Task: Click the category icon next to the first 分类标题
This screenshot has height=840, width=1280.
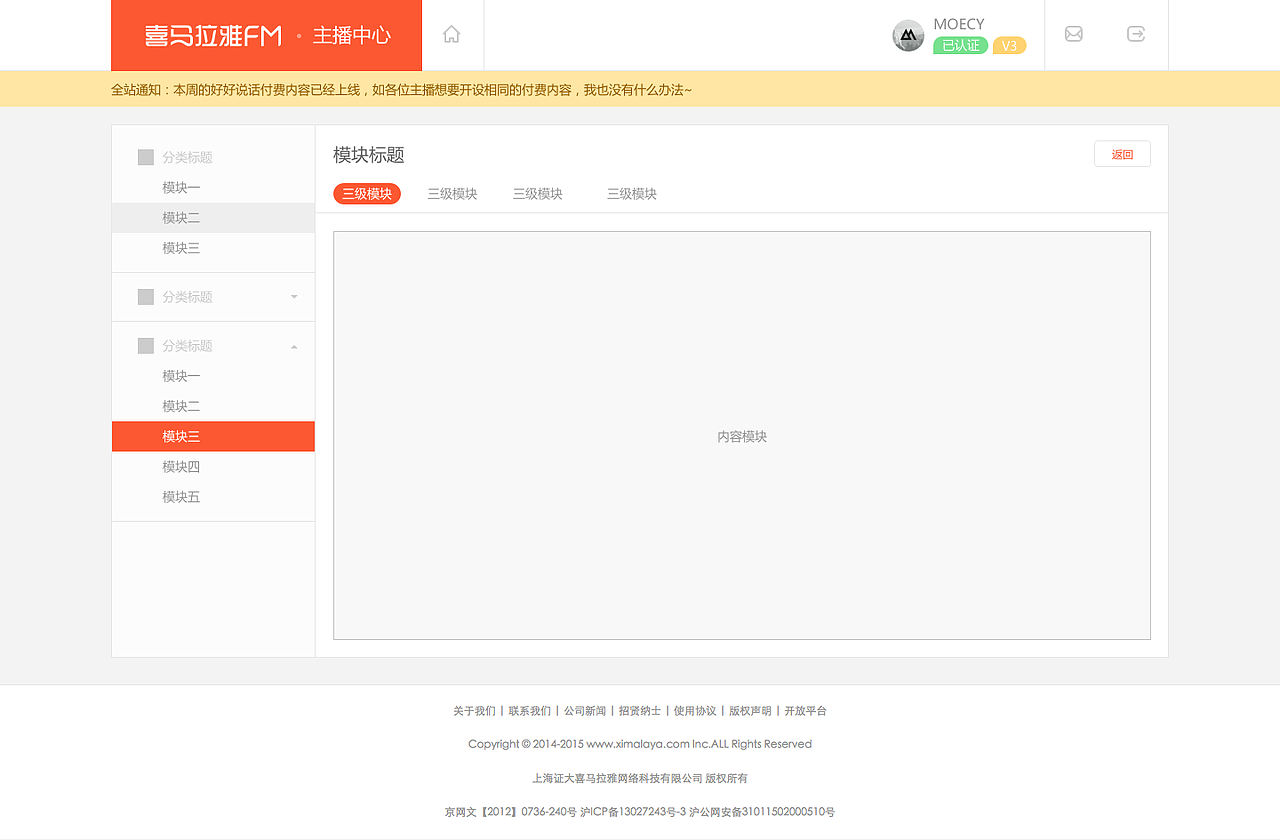Action: click(144, 157)
